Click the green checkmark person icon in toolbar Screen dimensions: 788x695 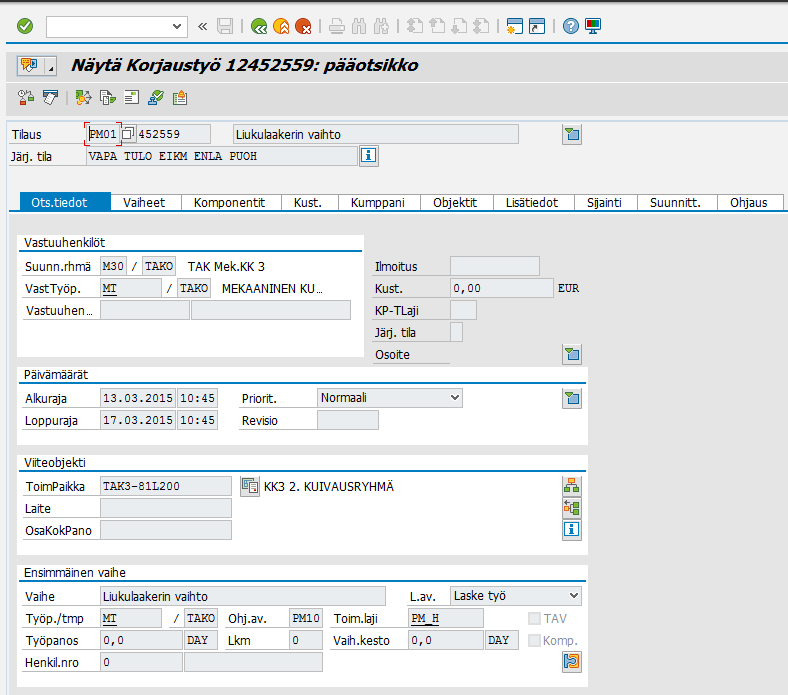156,97
